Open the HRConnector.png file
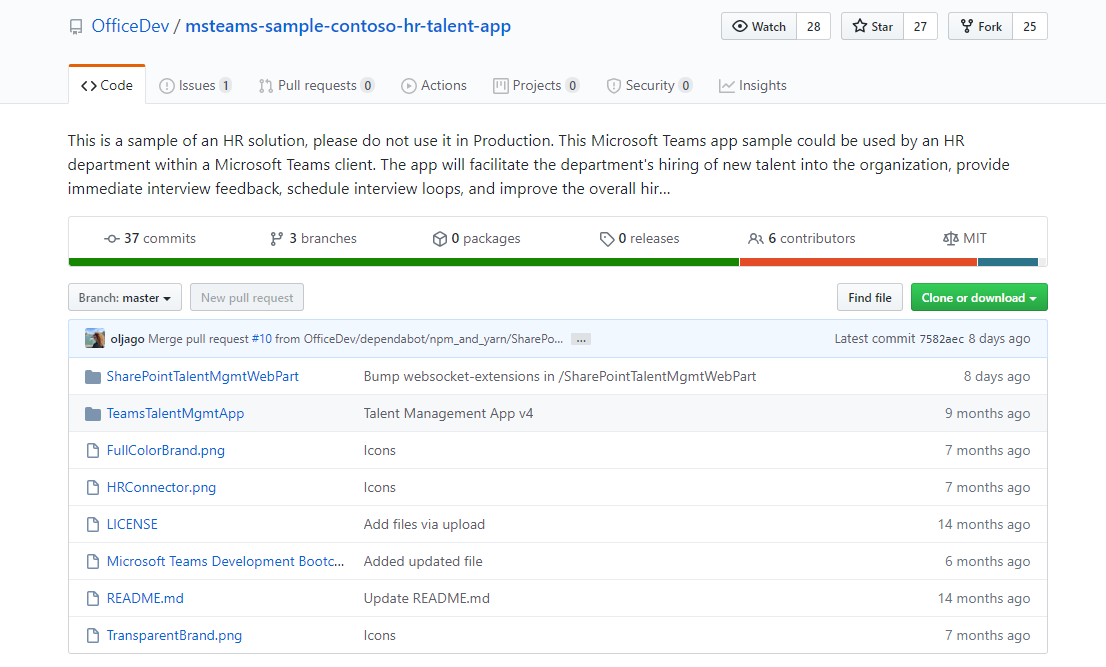Screen dimensions: 1106x667 coord(162,488)
